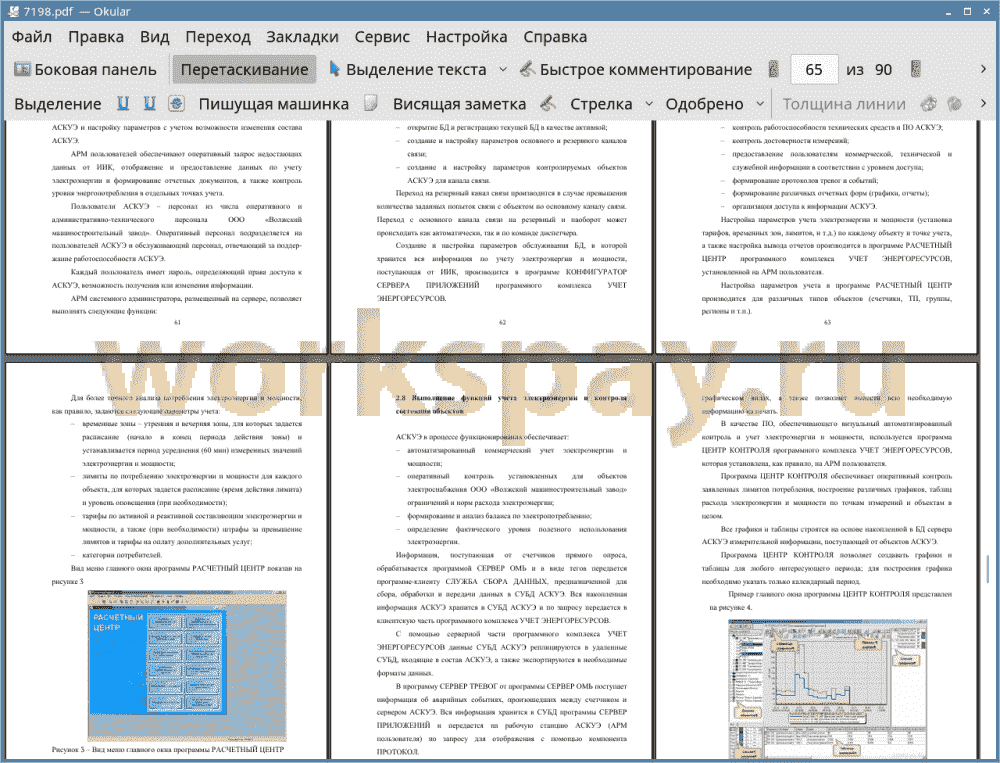Click the annotation color icon
This screenshot has width=1000, height=763.
click(929, 103)
